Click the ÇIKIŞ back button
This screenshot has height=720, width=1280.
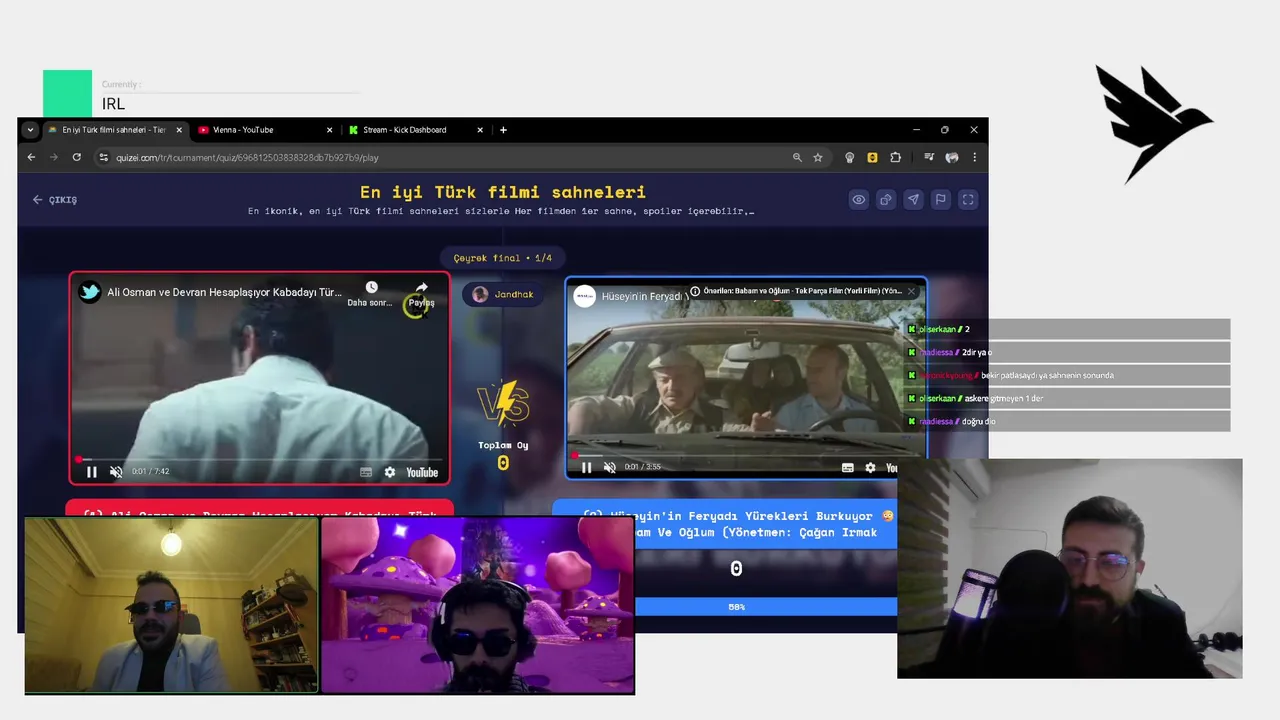[x=55, y=200]
